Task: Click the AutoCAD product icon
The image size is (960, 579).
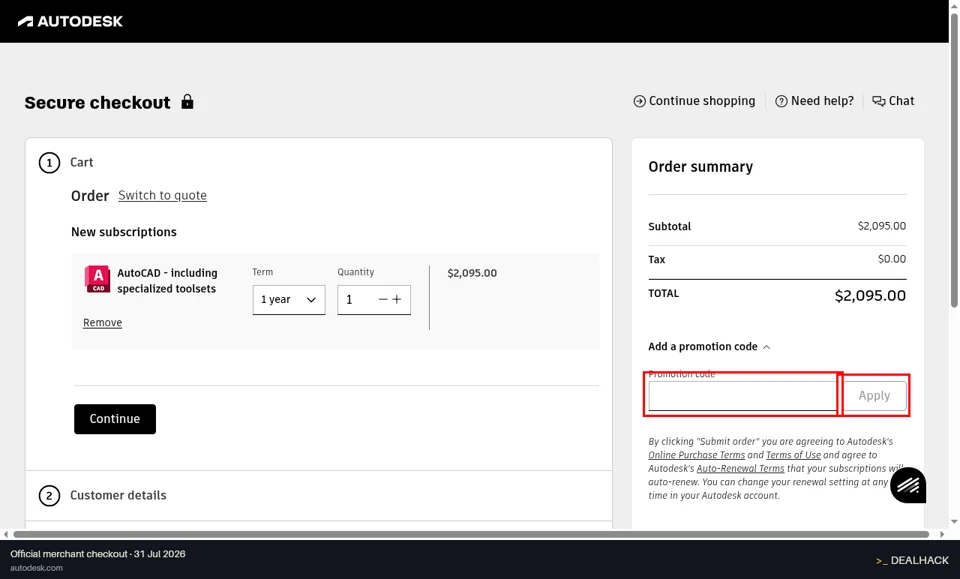Action: (98, 279)
